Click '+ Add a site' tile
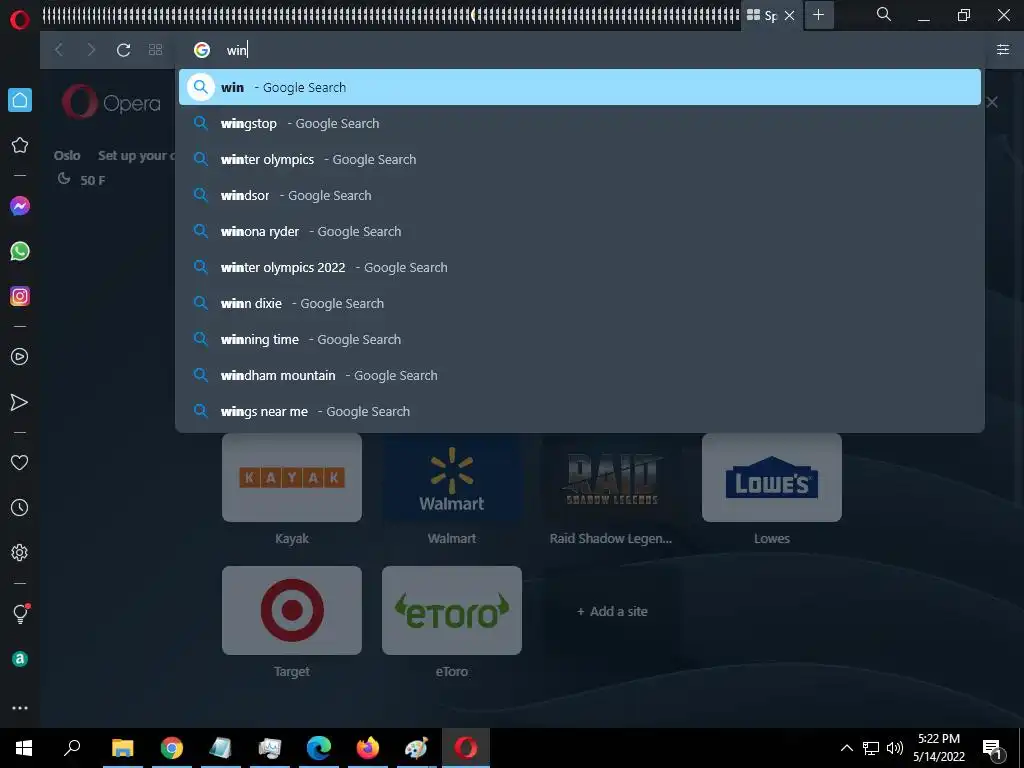 [612, 611]
